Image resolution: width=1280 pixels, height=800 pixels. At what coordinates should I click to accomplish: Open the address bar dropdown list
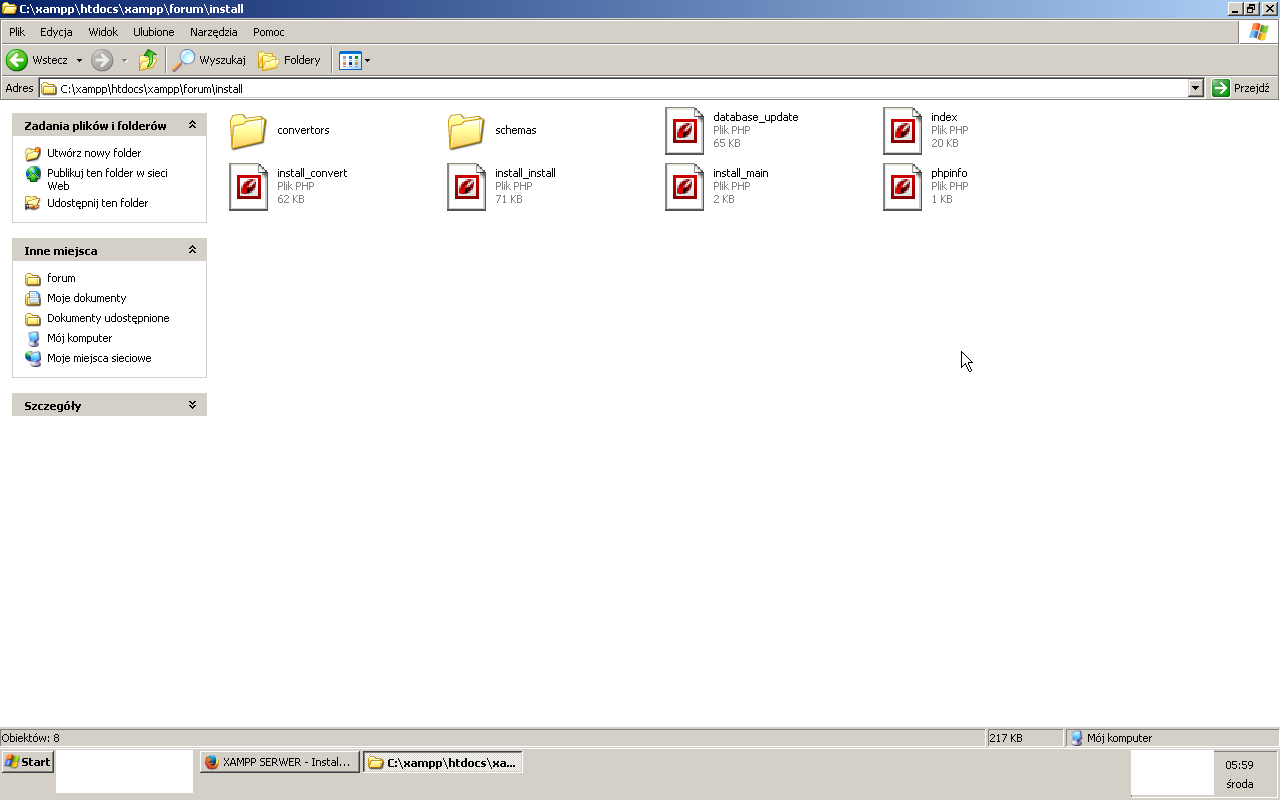click(1195, 88)
